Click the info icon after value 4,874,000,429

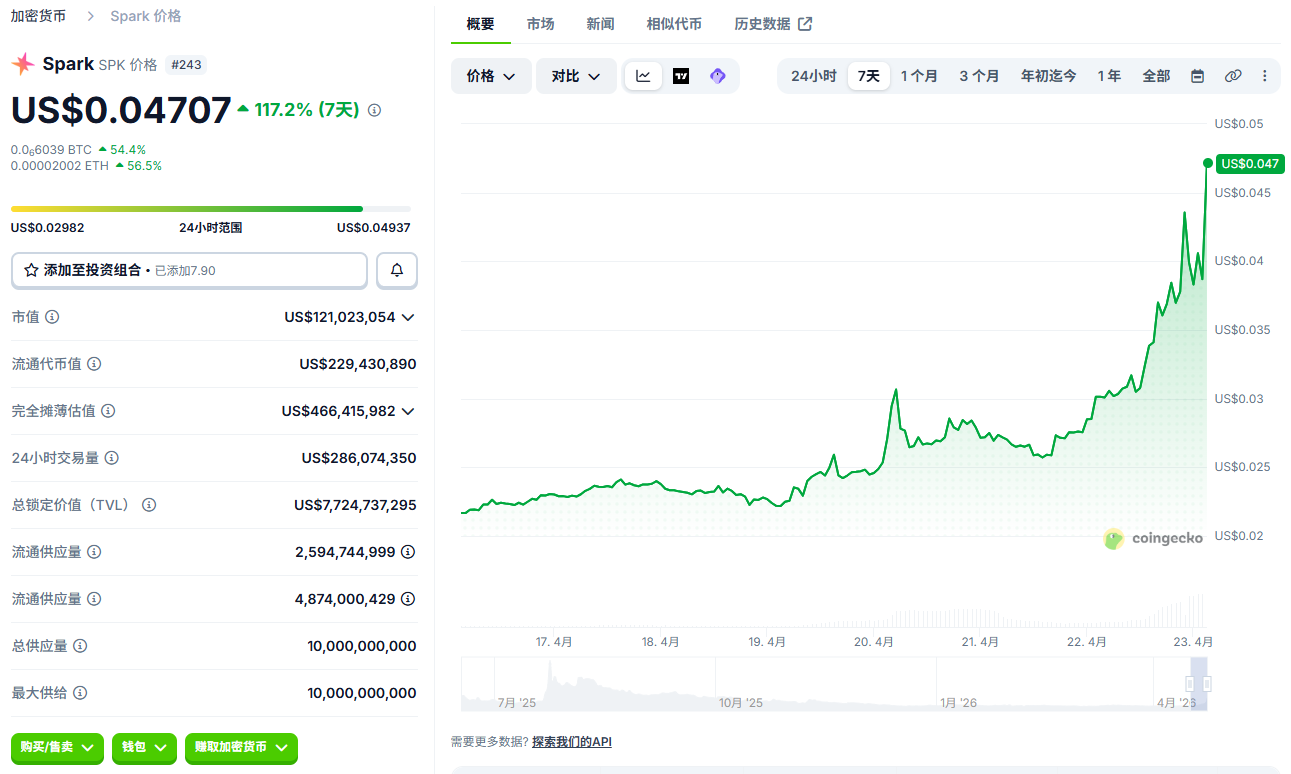pos(408,599)
